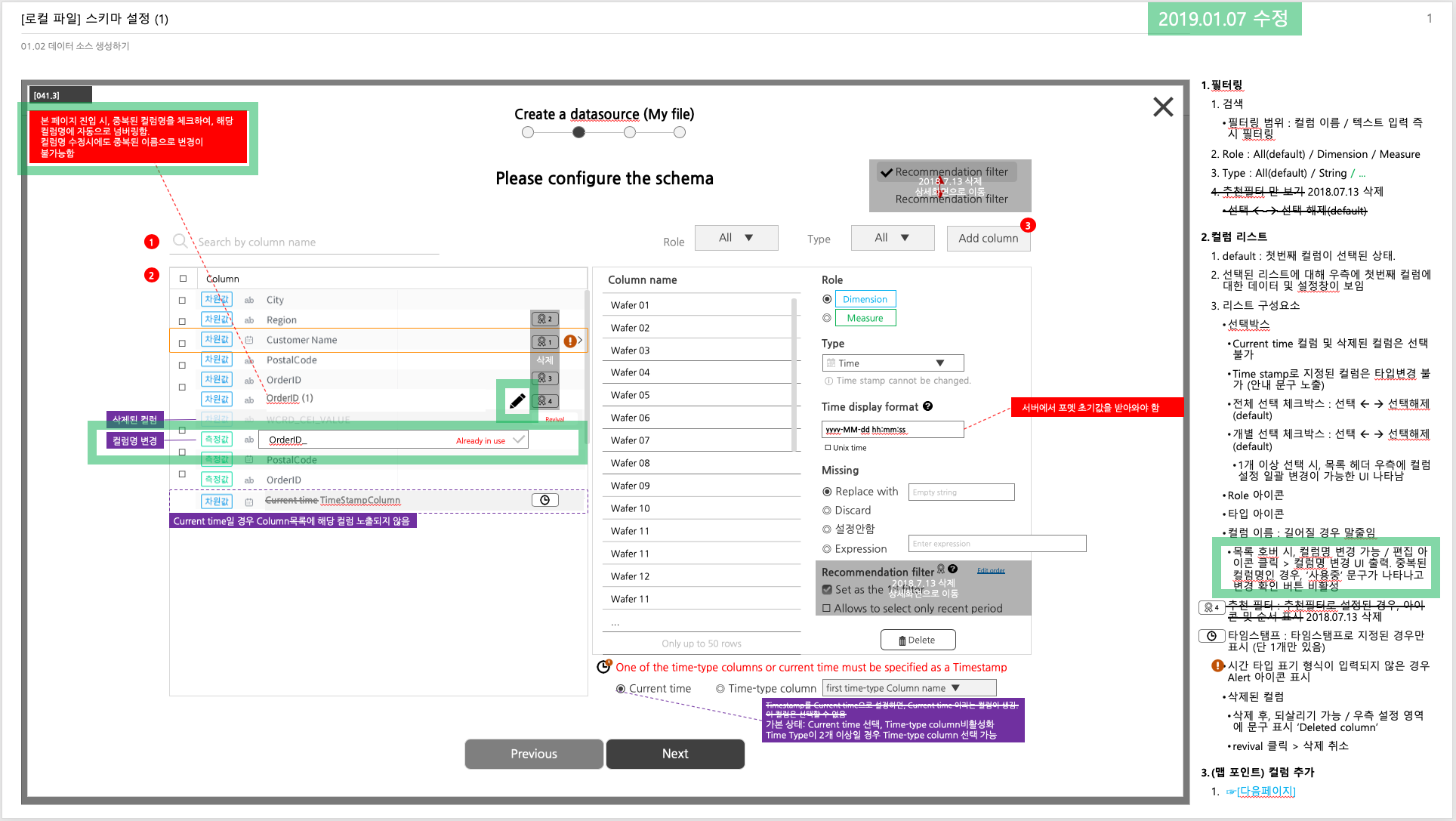Click the 'ab' text-type icon on the City row

(249, 299)
